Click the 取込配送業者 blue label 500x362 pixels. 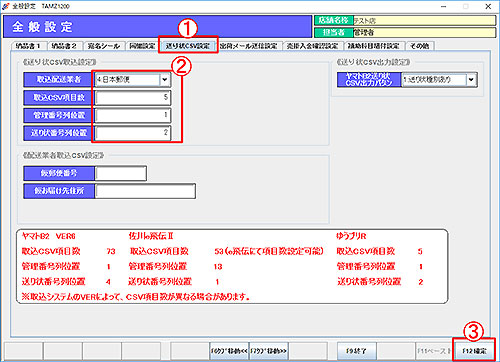coord(59,80)
